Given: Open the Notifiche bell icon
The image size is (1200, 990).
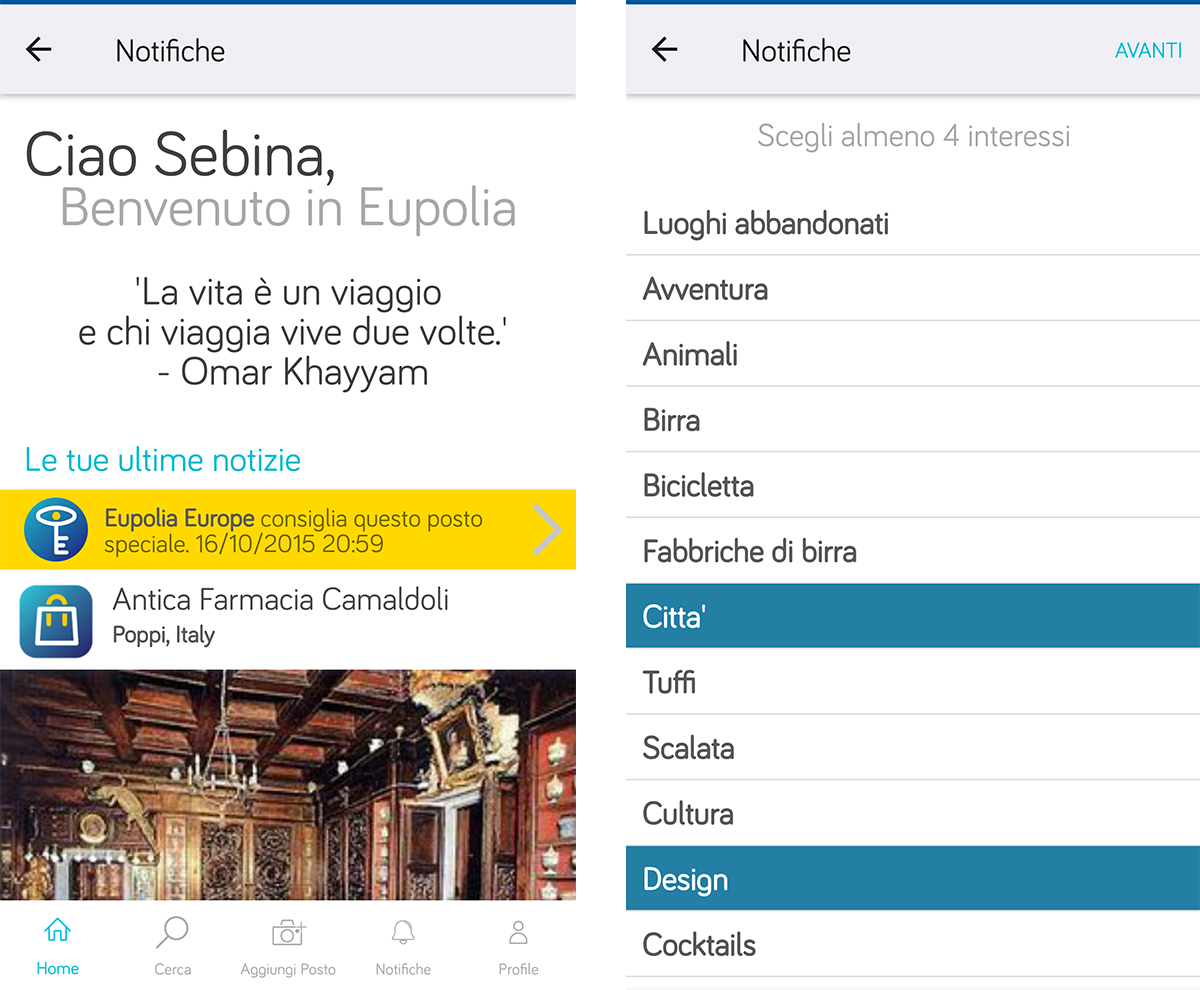Looking at the screenshot, I should point(403,933).
